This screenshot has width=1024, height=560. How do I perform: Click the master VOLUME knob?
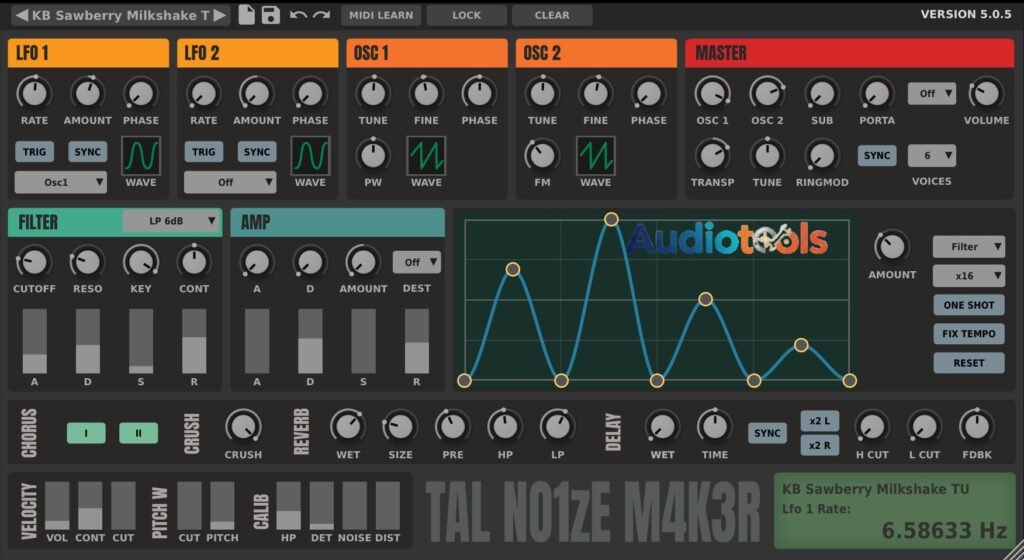pyautogui.click(x=986, y=93)
